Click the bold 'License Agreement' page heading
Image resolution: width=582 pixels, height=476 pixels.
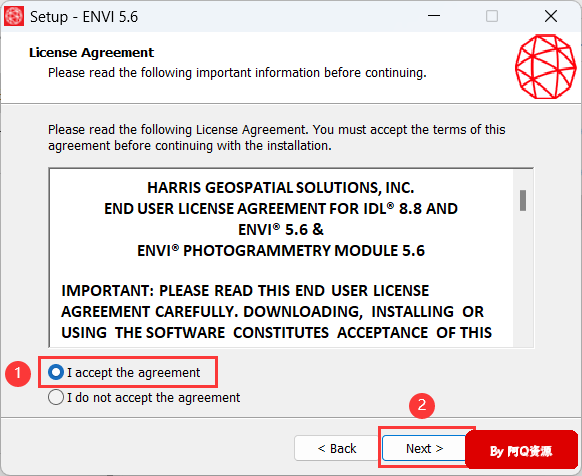[x=91, y=52]
